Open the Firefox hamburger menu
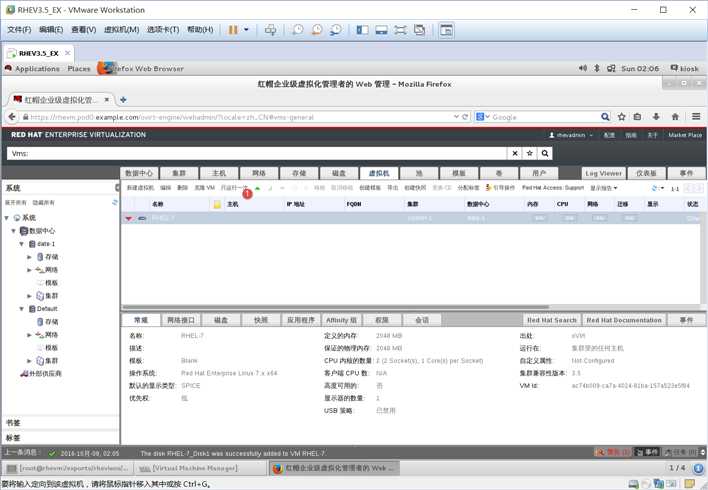 click(696, 117)
